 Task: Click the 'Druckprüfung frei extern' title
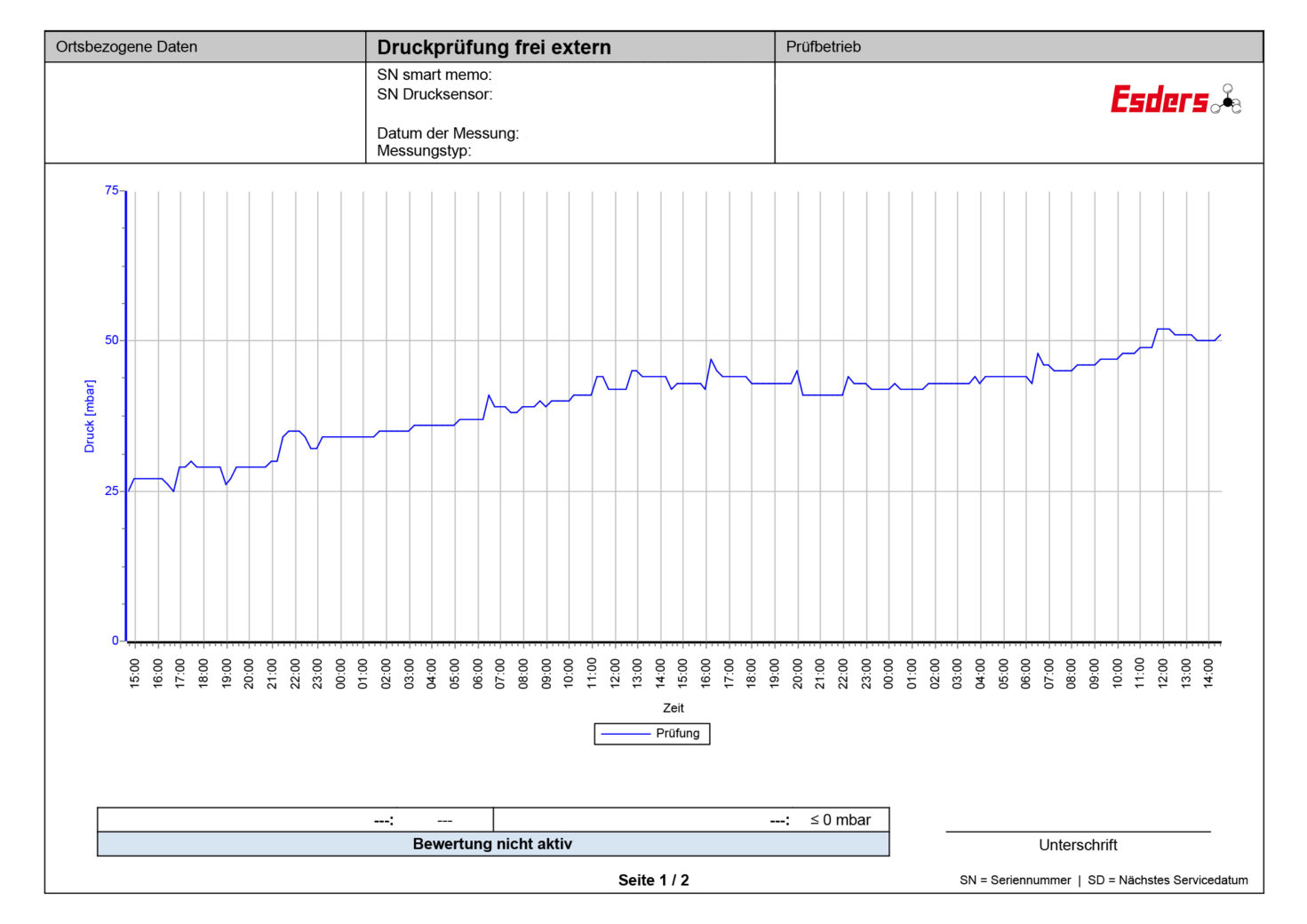pyautogui.click(x=494, y=47)
